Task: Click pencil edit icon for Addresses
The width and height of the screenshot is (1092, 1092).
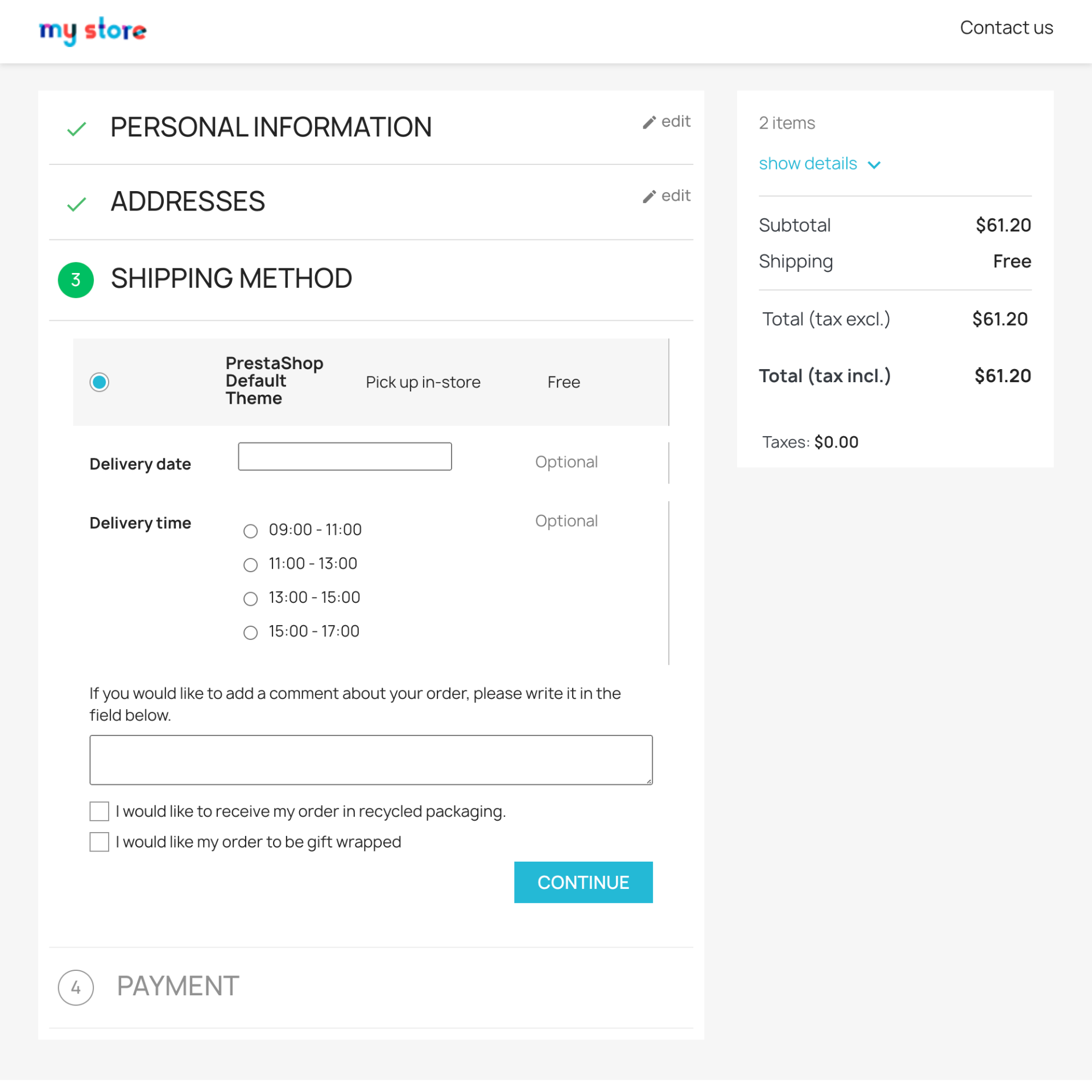Action: 649,196
